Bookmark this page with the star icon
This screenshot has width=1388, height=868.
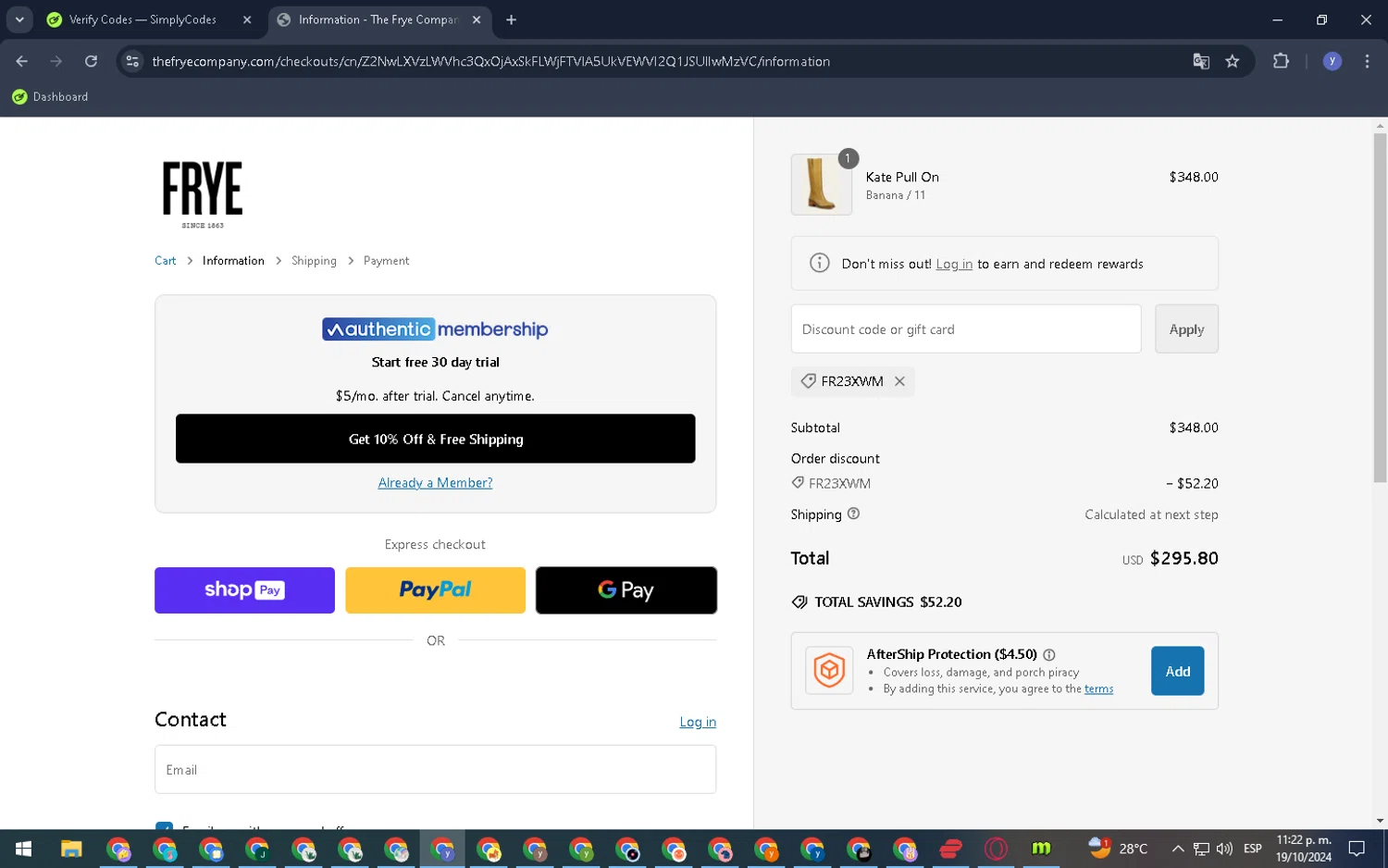pyautogui.click(x=1232, y=61)
